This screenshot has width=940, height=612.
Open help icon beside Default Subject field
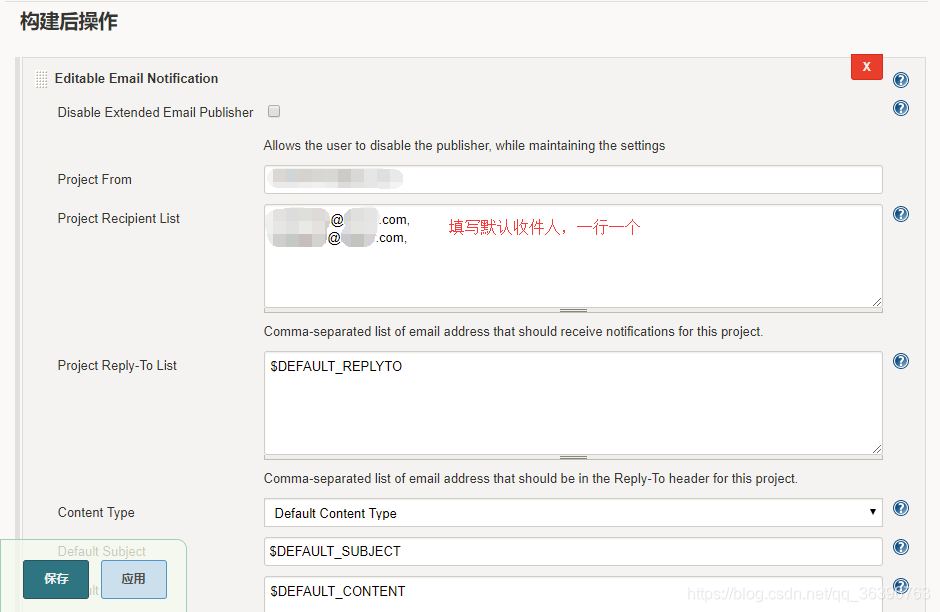pos(900,547)
